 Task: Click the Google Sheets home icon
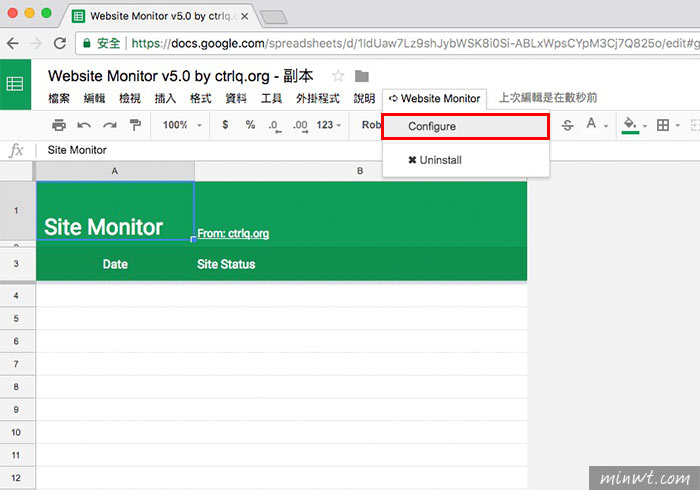coord(15,84)
